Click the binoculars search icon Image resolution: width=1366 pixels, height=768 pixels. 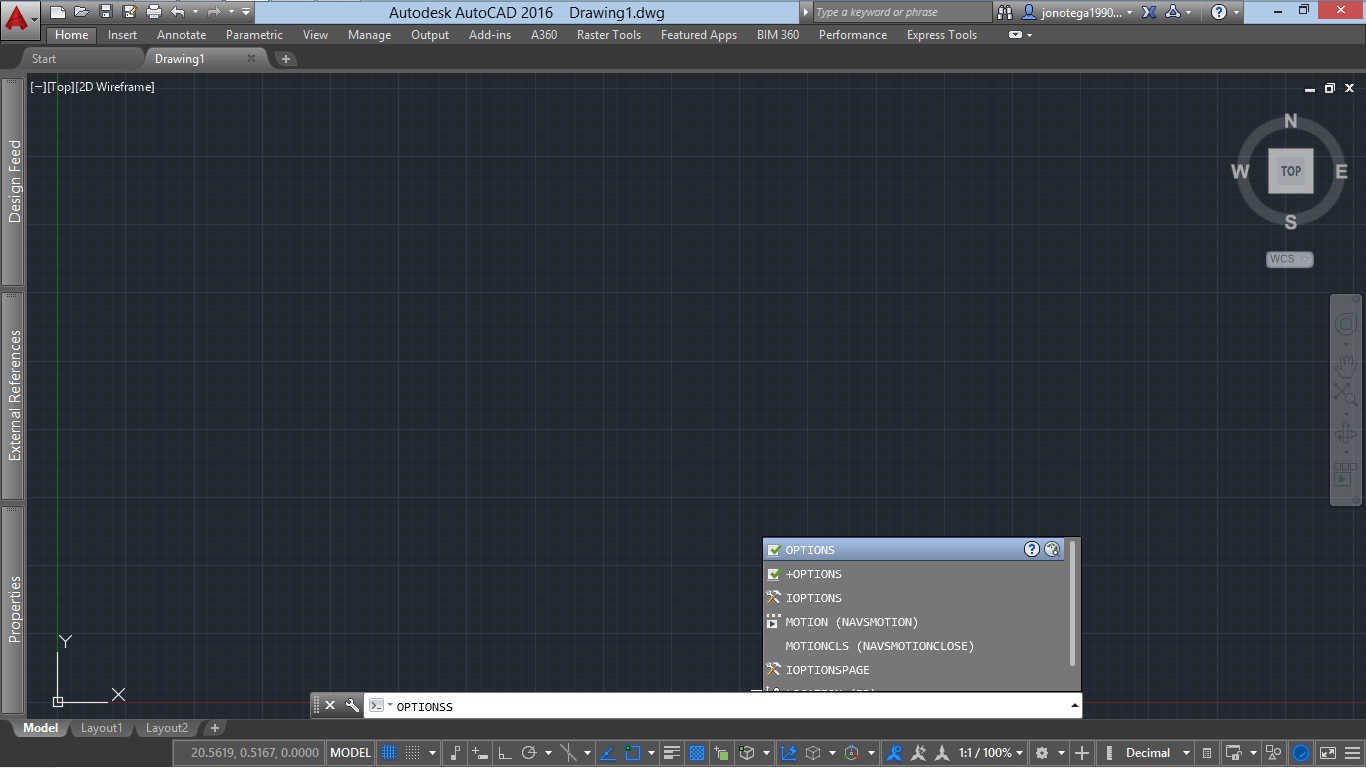pos(1006,13)
